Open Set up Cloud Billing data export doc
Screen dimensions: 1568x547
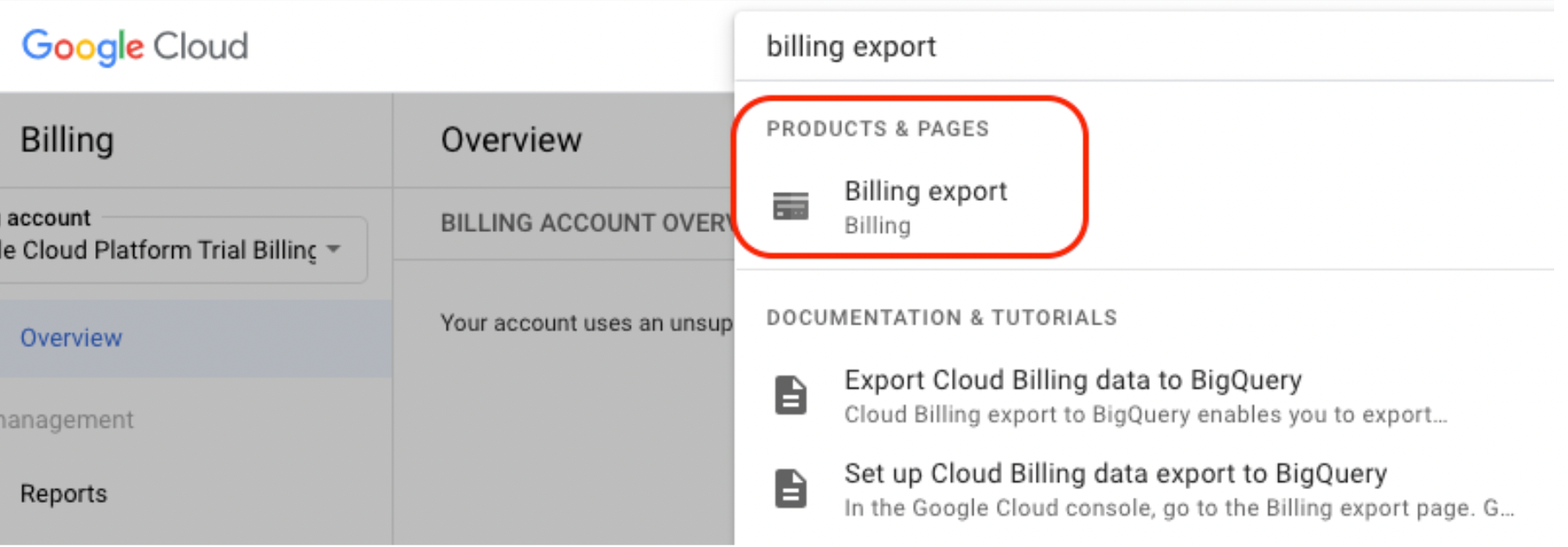click(x=1115, y=473)
